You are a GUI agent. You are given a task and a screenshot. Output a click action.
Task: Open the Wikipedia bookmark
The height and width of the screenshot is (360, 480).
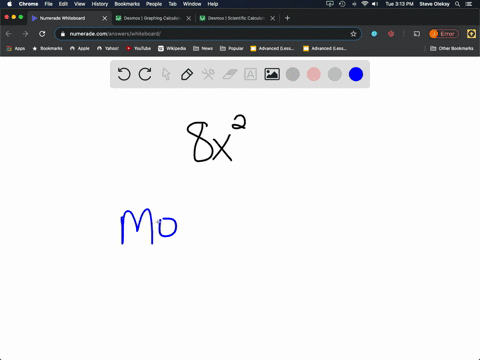172,48
